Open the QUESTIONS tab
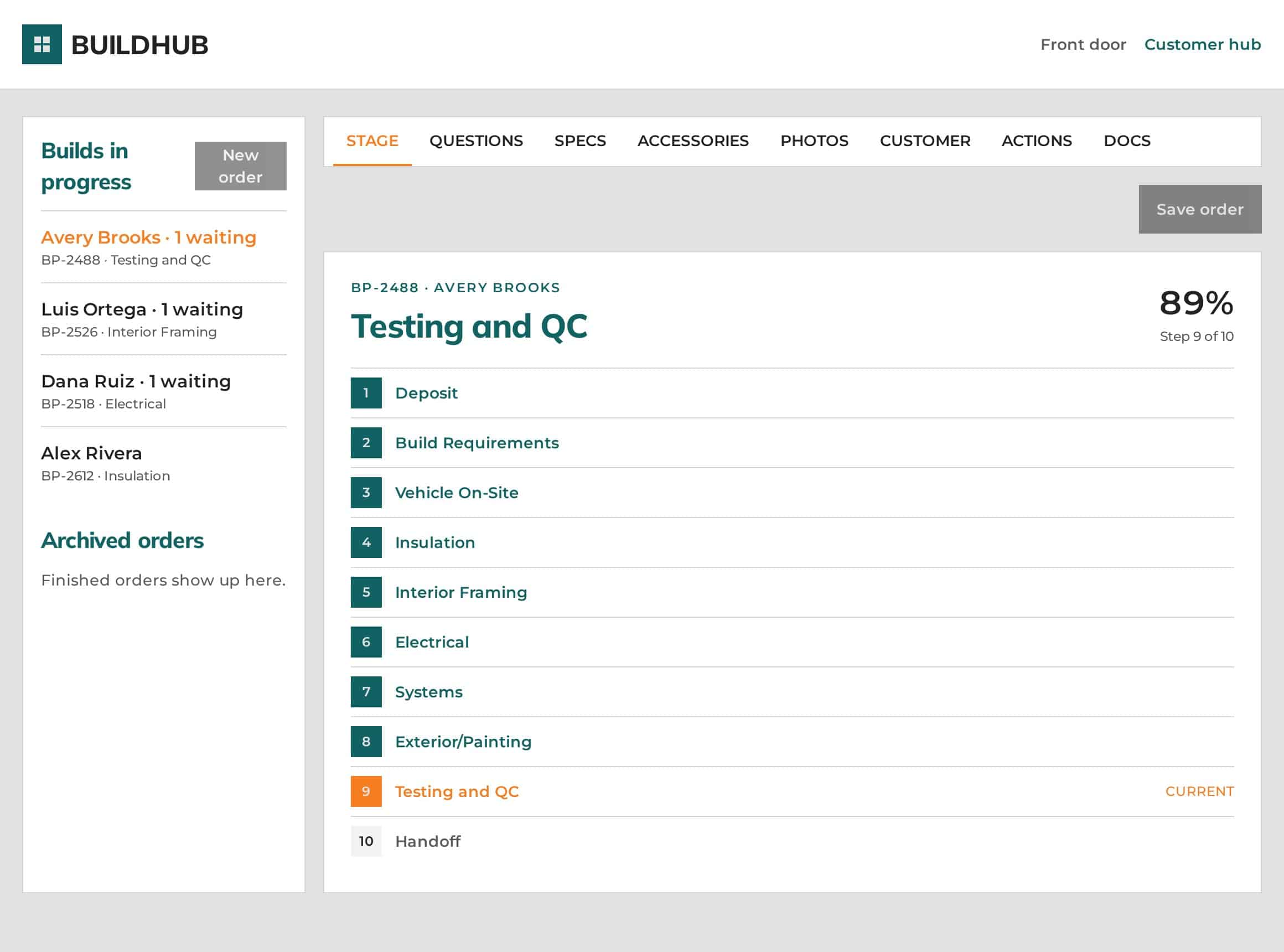This screenshot has width=1284, height=952. tap(476, 141)
